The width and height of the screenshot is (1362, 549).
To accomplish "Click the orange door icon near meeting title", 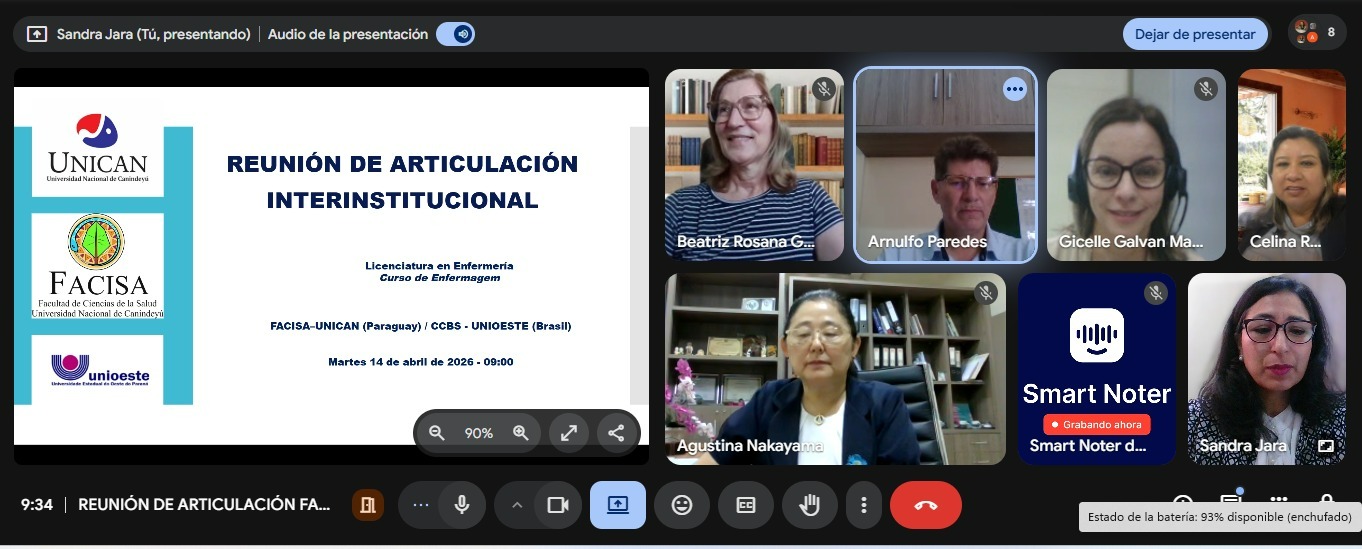I will (x=368, y=505).
